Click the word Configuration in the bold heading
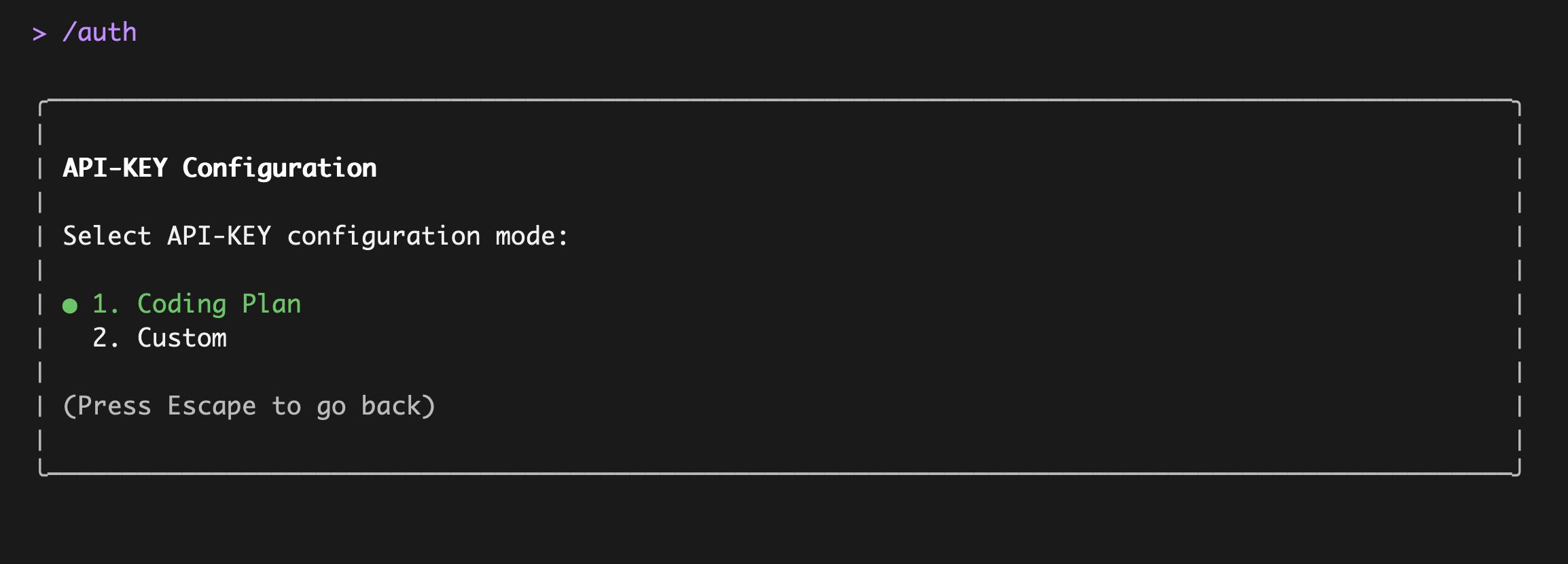The width and height of the screenshot is (1568, 564). pos(279,169)
